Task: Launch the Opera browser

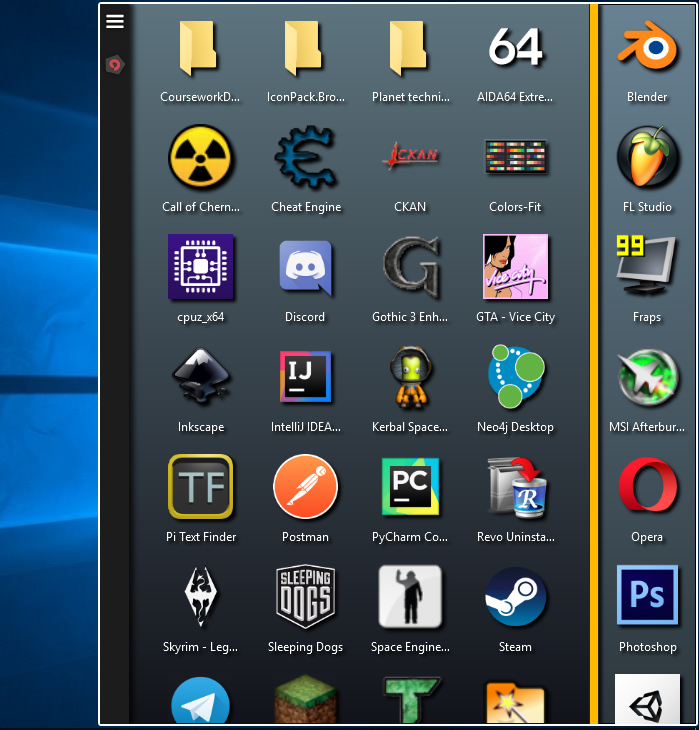Action: pos(647,484)
